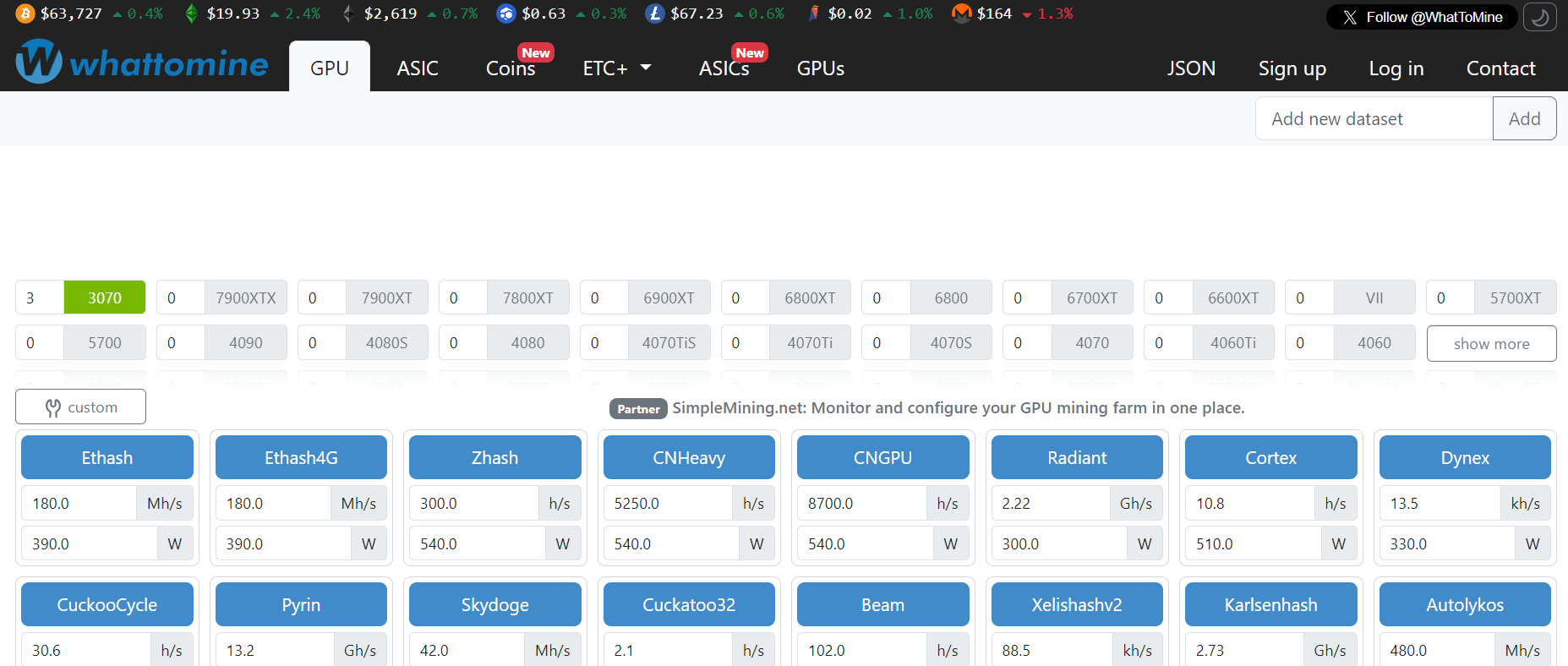Deselect the green 3070 GPU toggle
The width and height of the screenshot is (1568, 666).
pos(105,298)
